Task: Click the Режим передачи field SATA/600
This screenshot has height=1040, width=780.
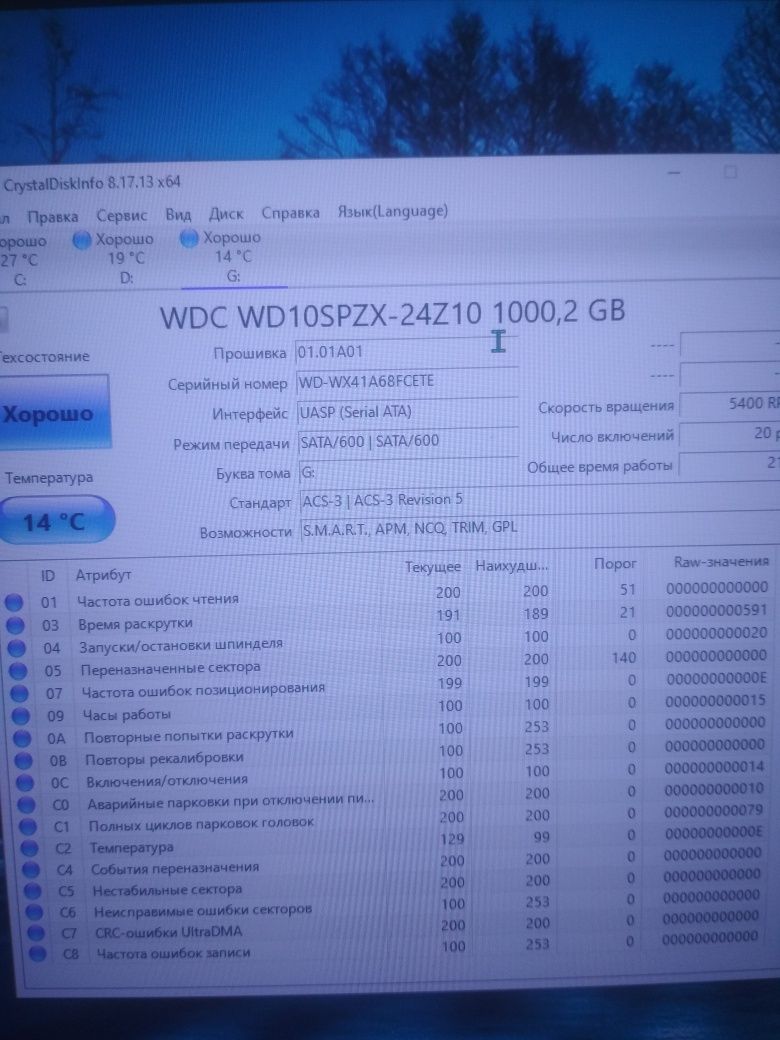Action: (408, 441)
